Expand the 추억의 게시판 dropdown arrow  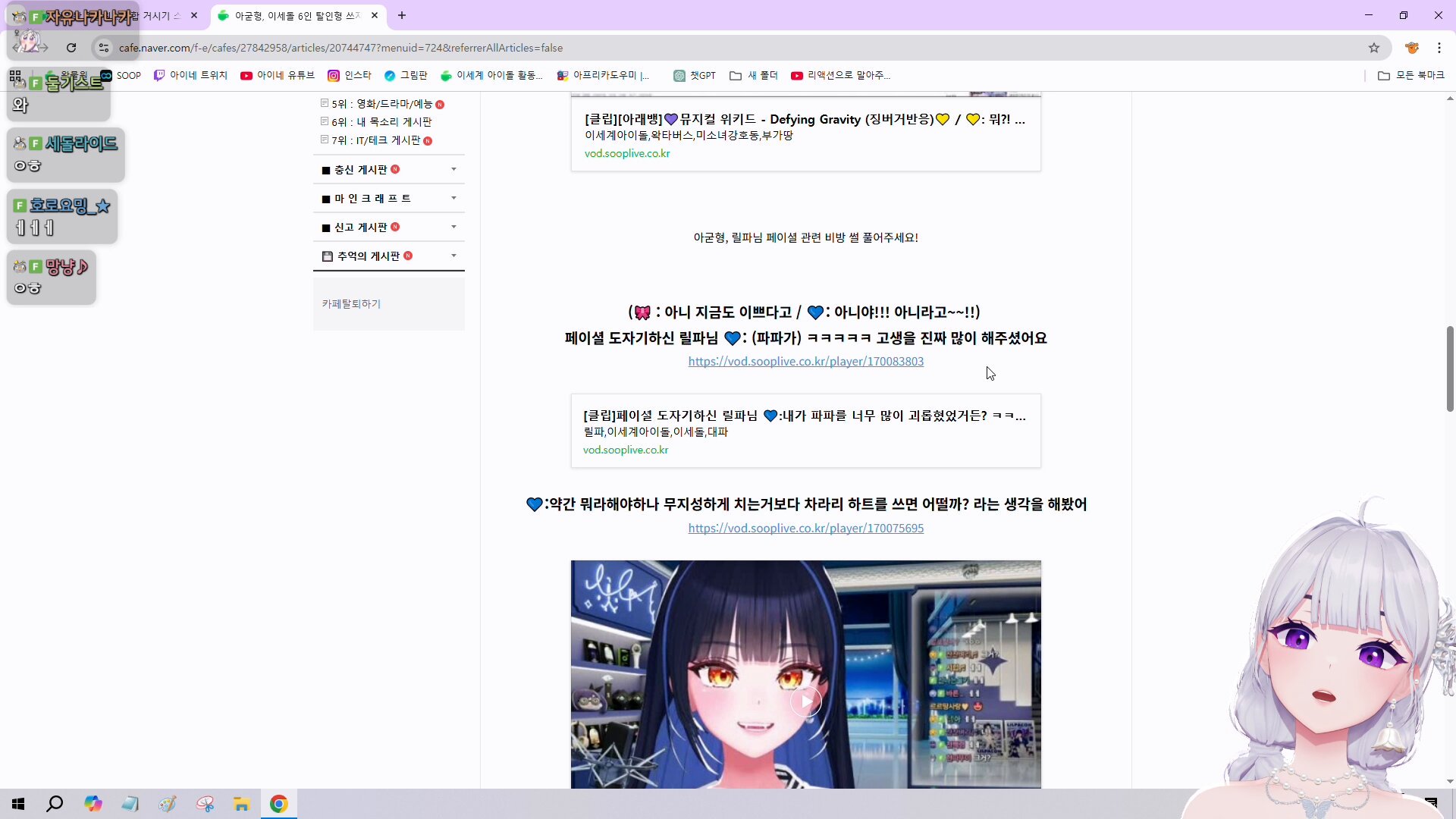453,256
